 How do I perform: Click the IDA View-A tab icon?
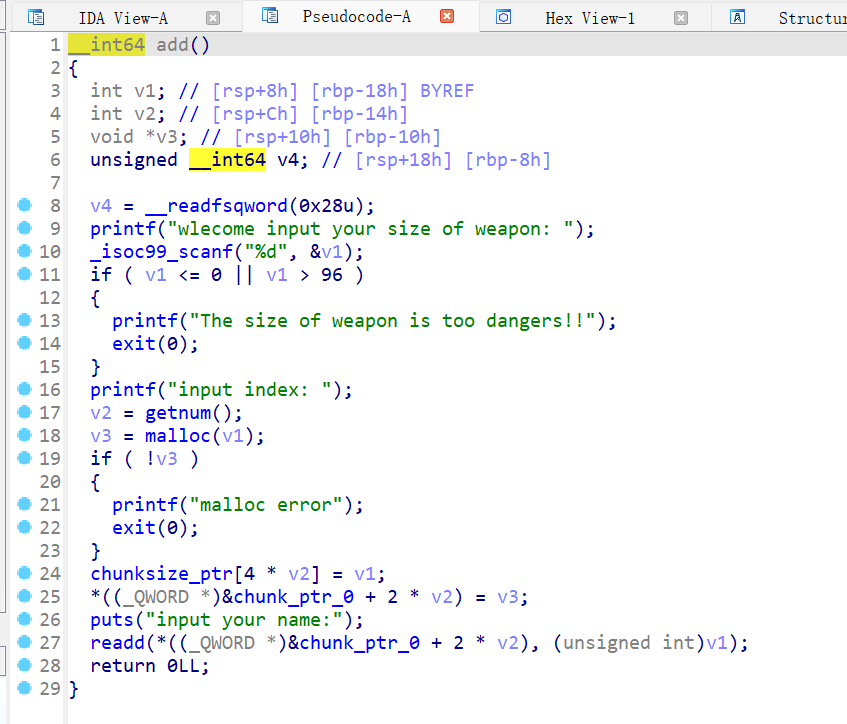tap(36, 17)
